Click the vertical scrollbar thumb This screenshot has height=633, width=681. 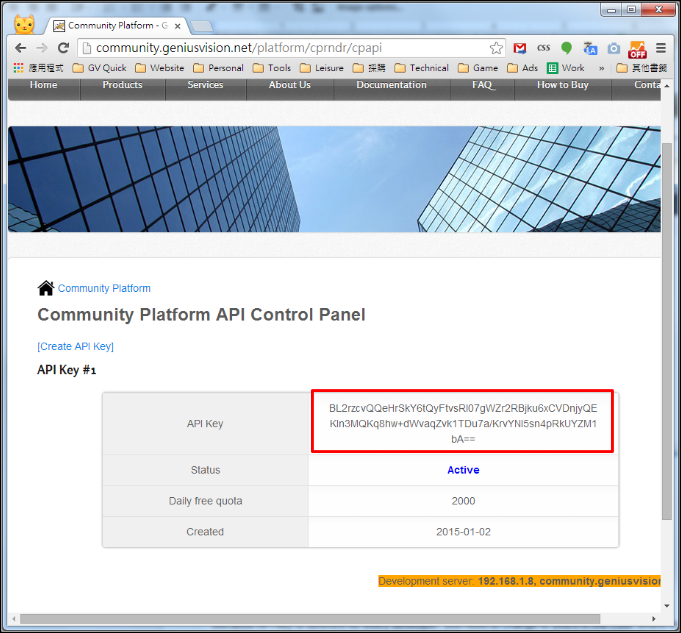[x=667, y=331]
